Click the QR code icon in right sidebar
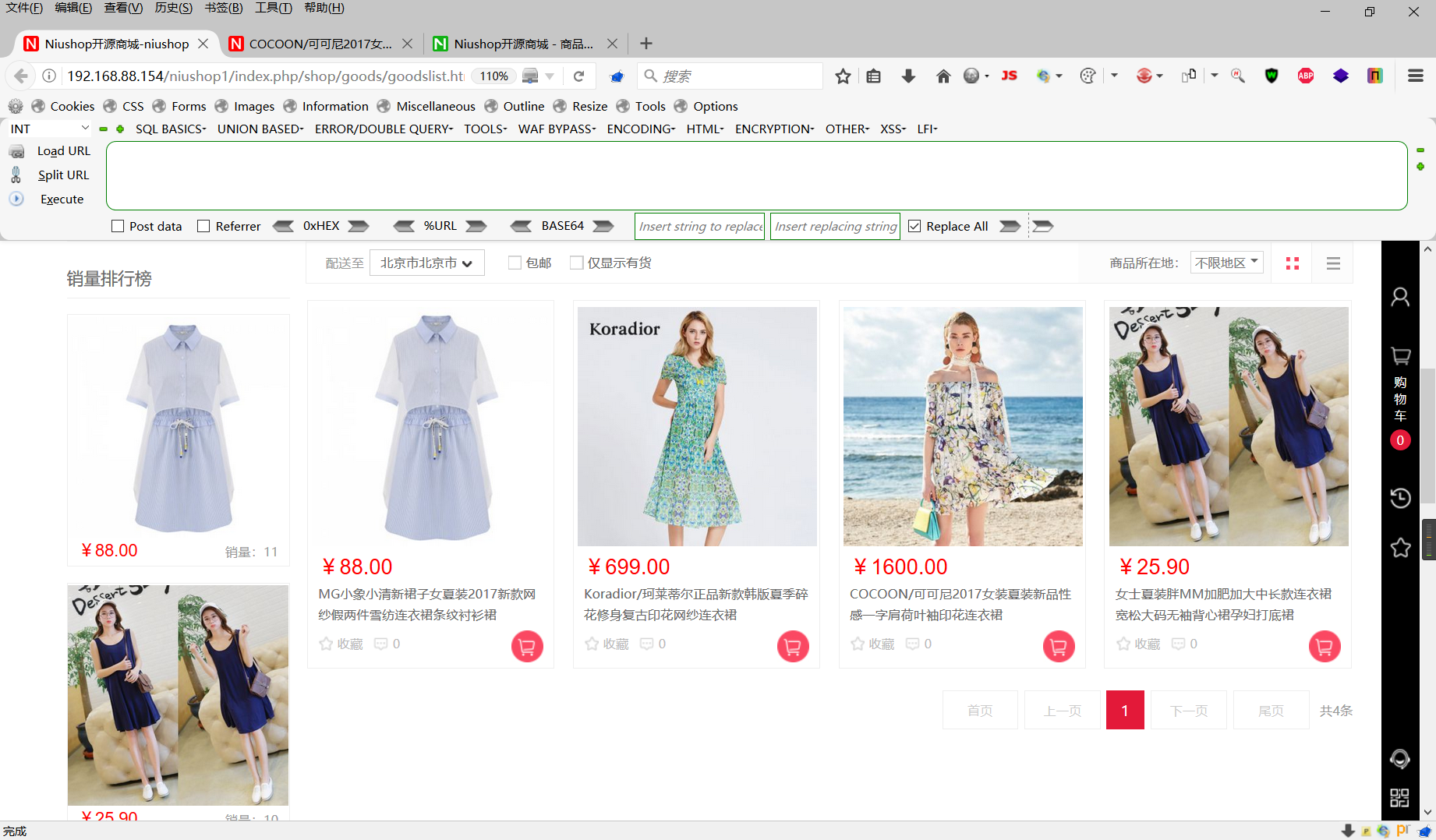1436x840 pixels. click(x=1399, y=796)
